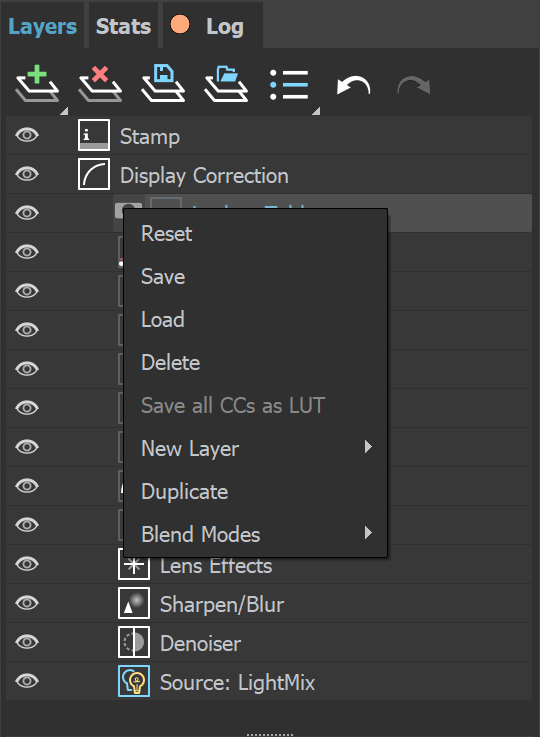This screenshot has height=737, width=540.
Task: Choose Duplicate in the context menu
Action: click(x=255, y=492)
